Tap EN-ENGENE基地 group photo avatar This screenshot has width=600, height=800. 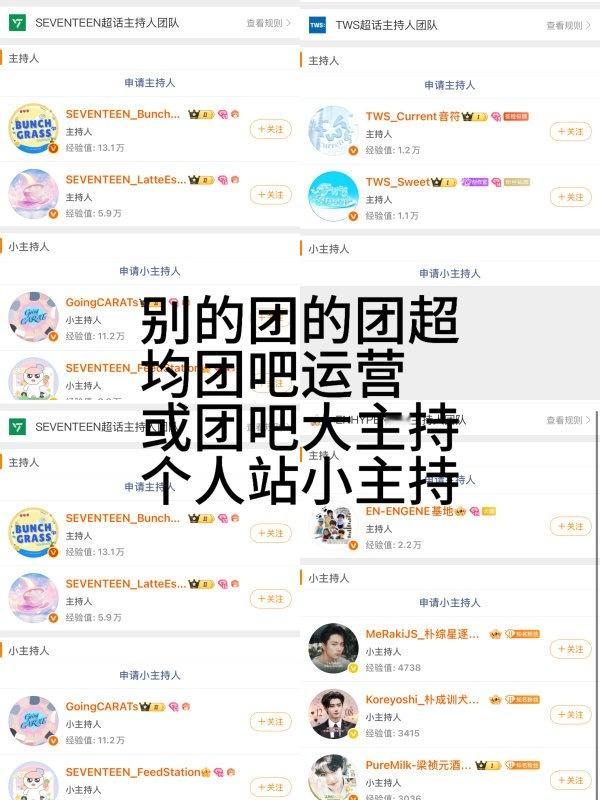click(333, 526)
